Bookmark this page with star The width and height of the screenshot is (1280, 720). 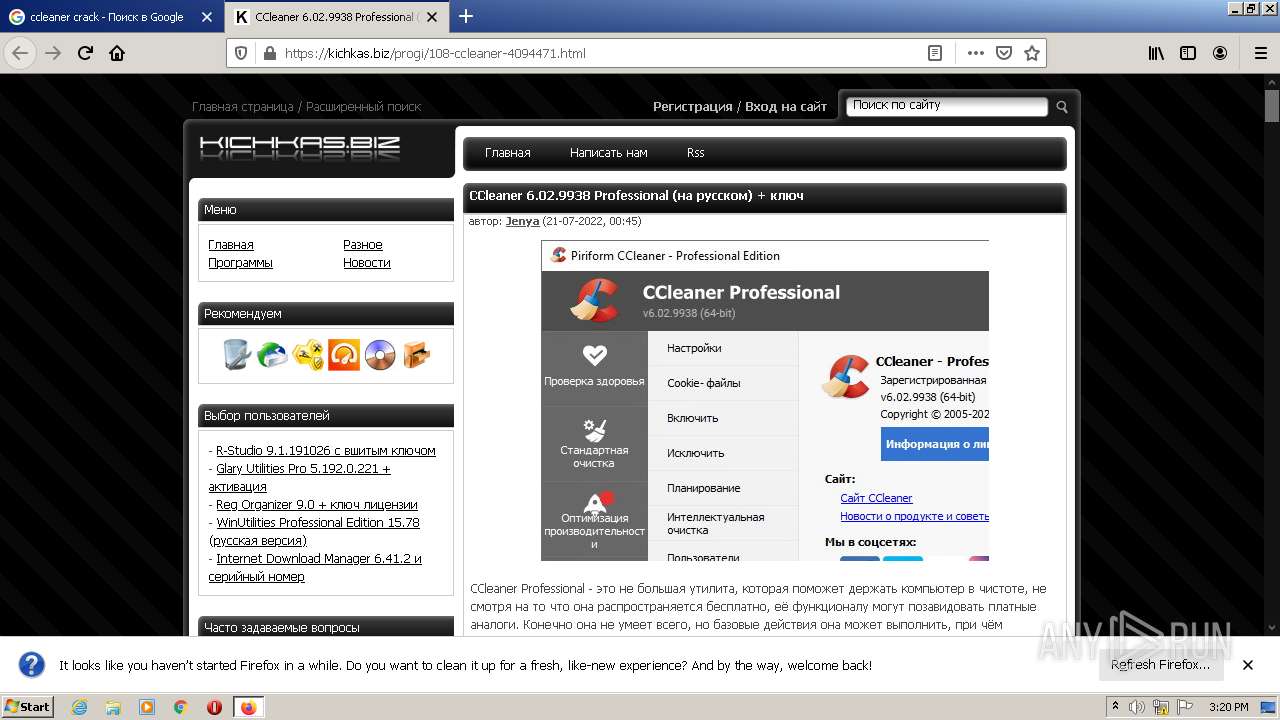[x=1032, y=53]
